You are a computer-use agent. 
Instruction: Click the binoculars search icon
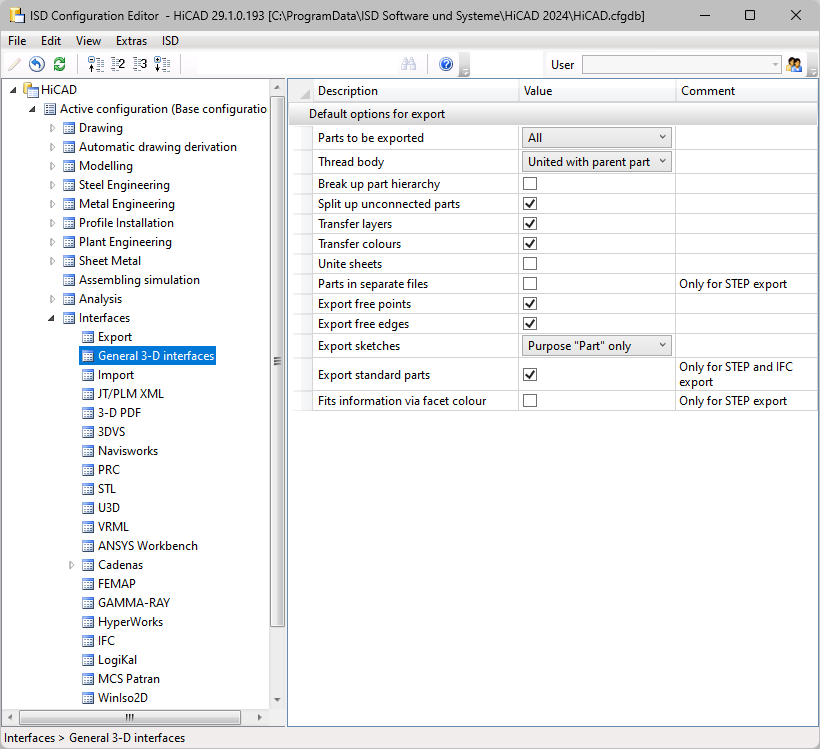pyautogui.click(x=408, y=64)
